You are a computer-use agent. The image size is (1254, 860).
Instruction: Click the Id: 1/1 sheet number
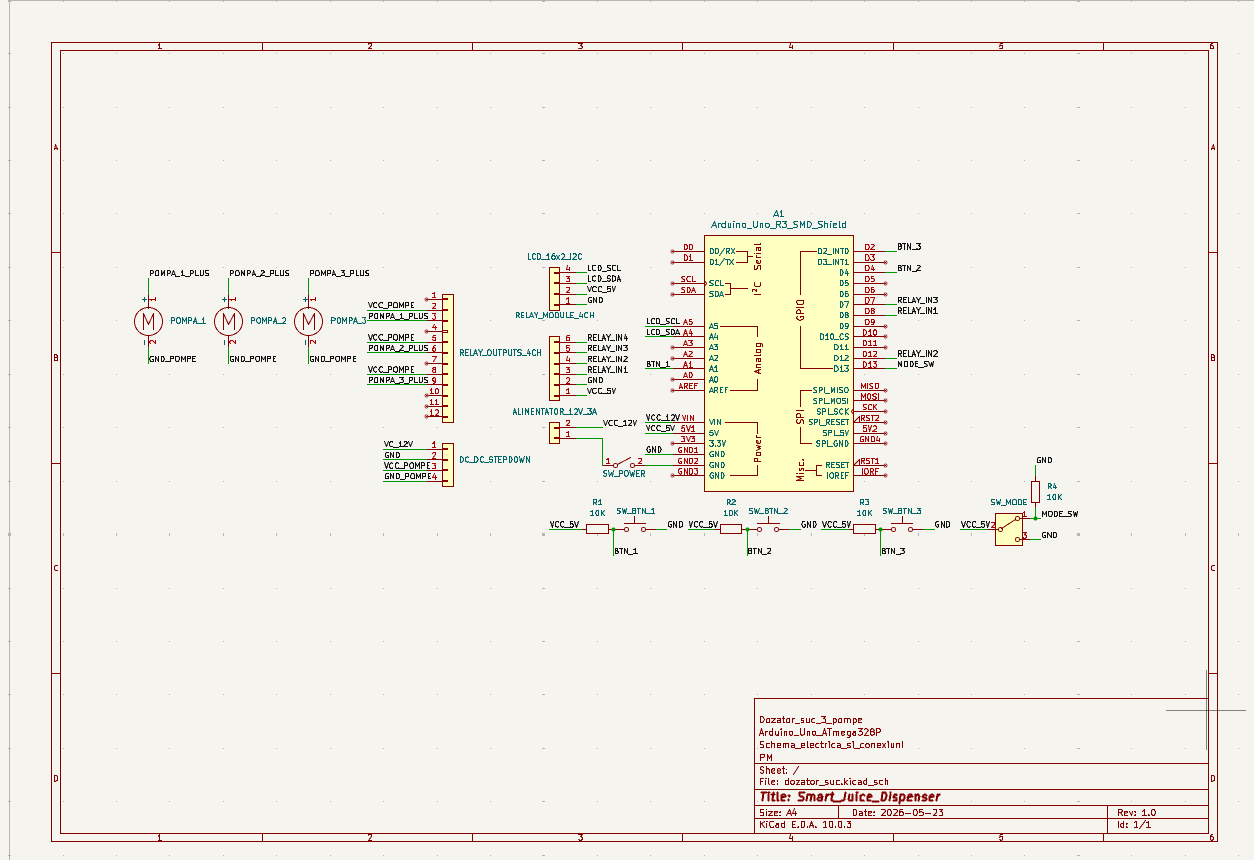(1134, 824)
